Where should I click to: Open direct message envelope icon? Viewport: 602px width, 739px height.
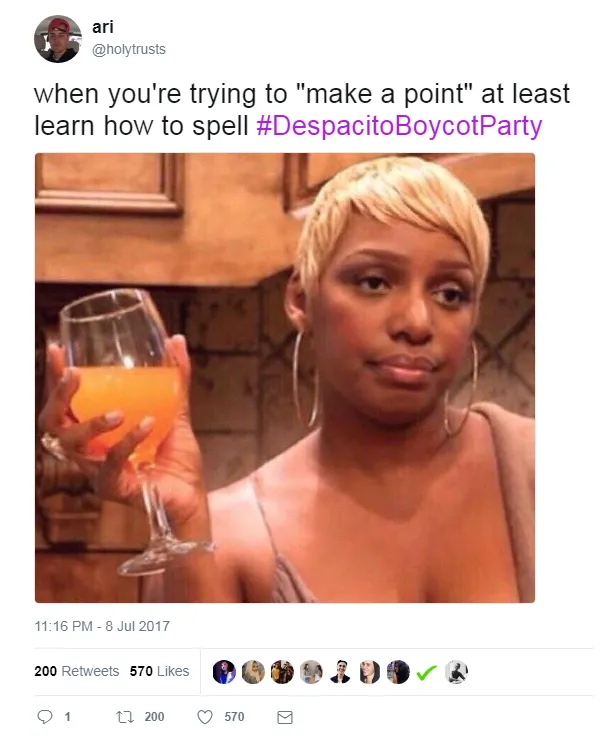(x=285, y=717)
